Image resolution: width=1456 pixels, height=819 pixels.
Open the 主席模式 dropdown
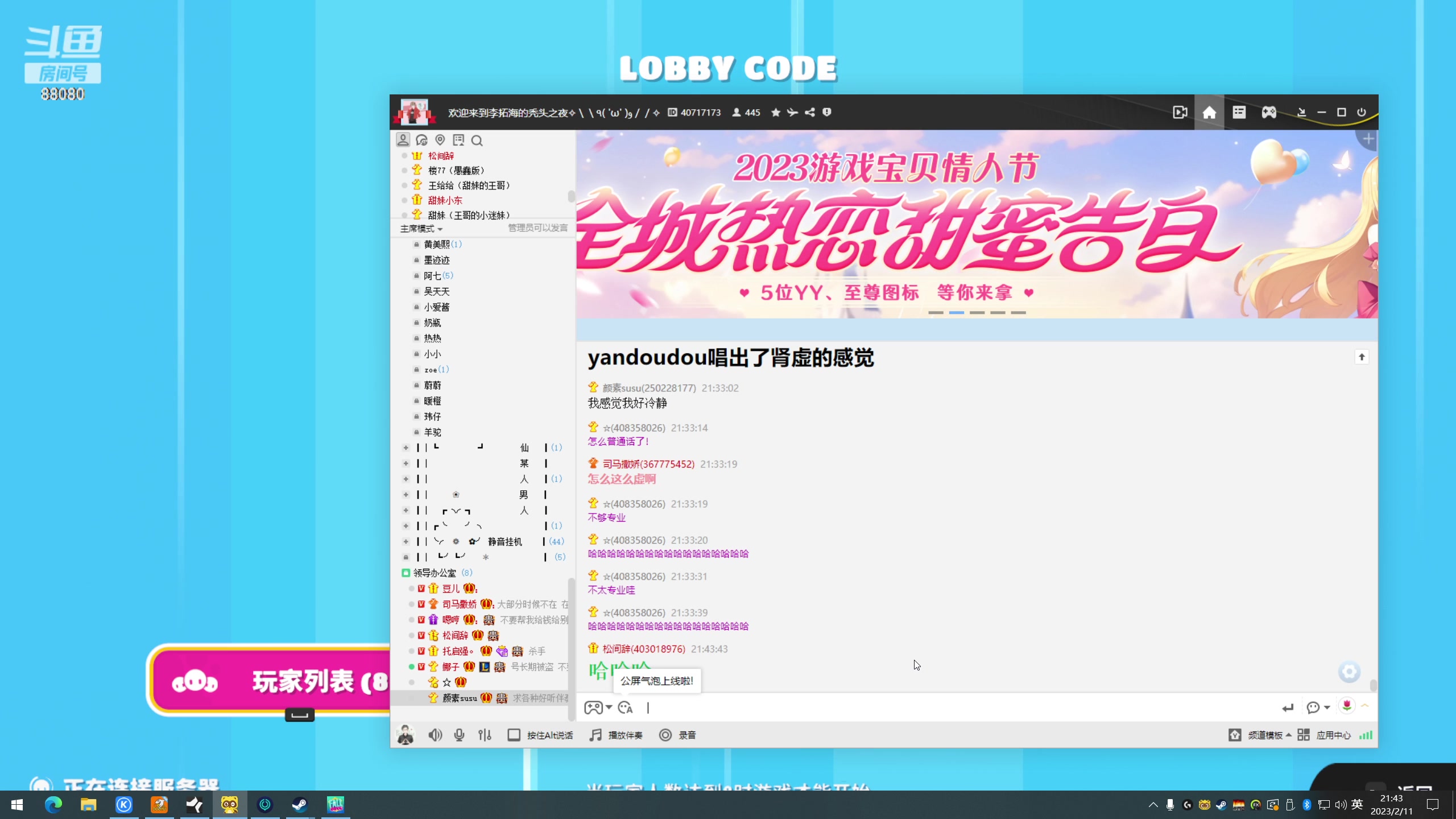point(421,228)
